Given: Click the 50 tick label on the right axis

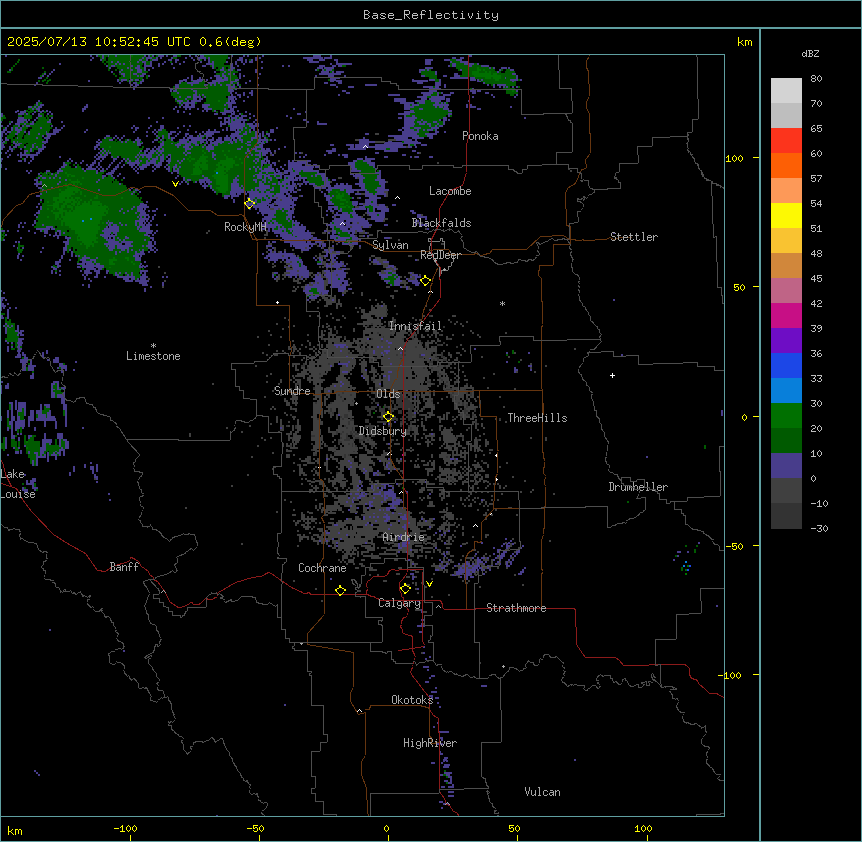Looking at the screenshot, I should click(739, 287).
